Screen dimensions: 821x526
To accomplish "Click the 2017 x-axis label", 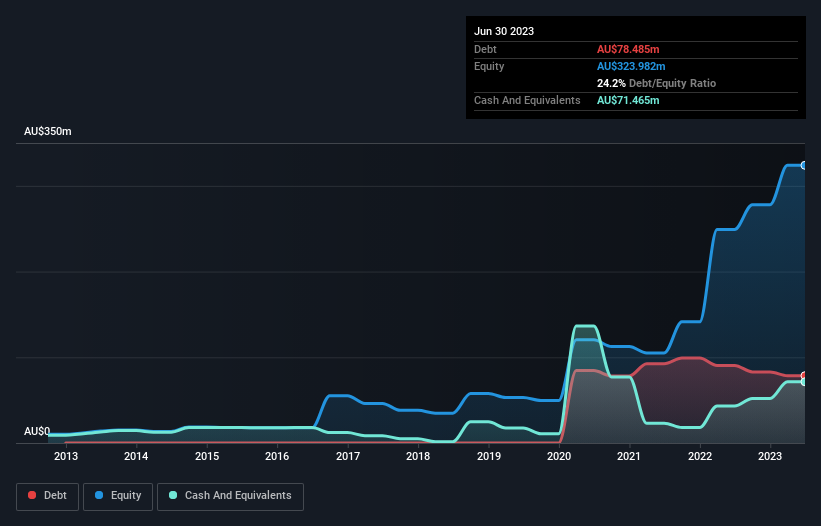I will [348, 456].
